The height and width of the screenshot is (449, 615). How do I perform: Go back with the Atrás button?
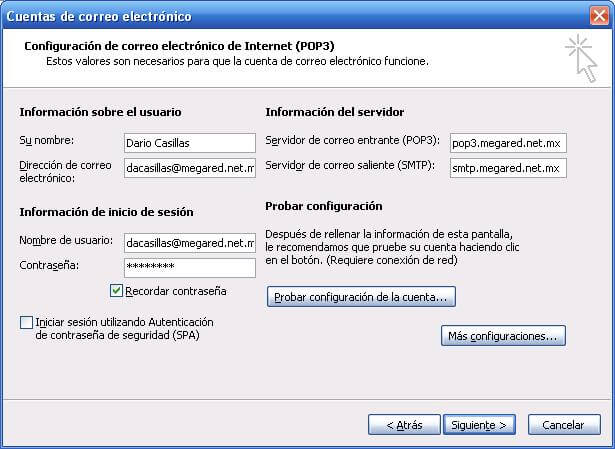point(403,425)
